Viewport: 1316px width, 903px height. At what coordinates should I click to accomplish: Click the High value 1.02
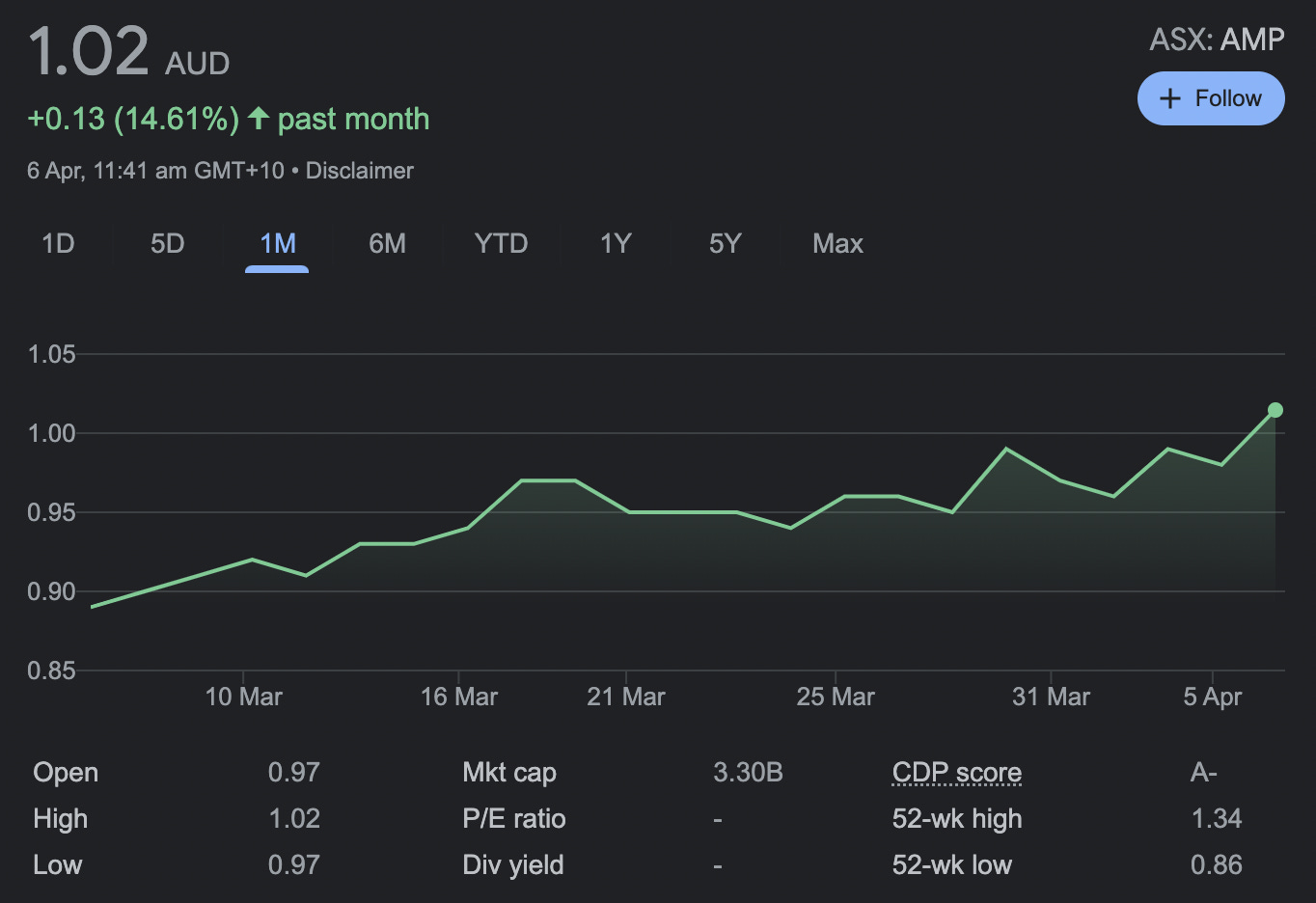pyautogui.click(x=293, y=819)
